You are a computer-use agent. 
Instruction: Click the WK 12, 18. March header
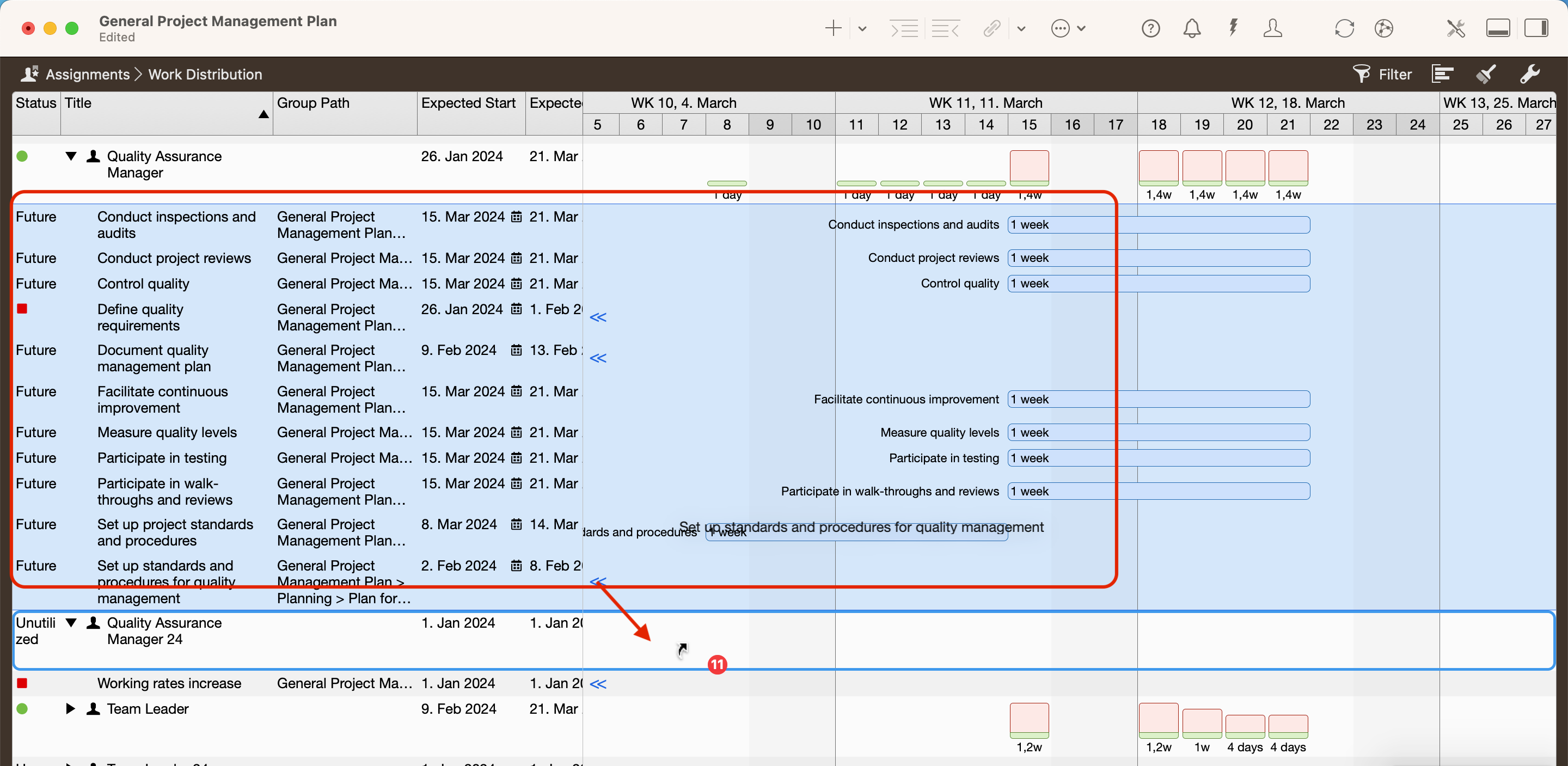click(1288, 103)
